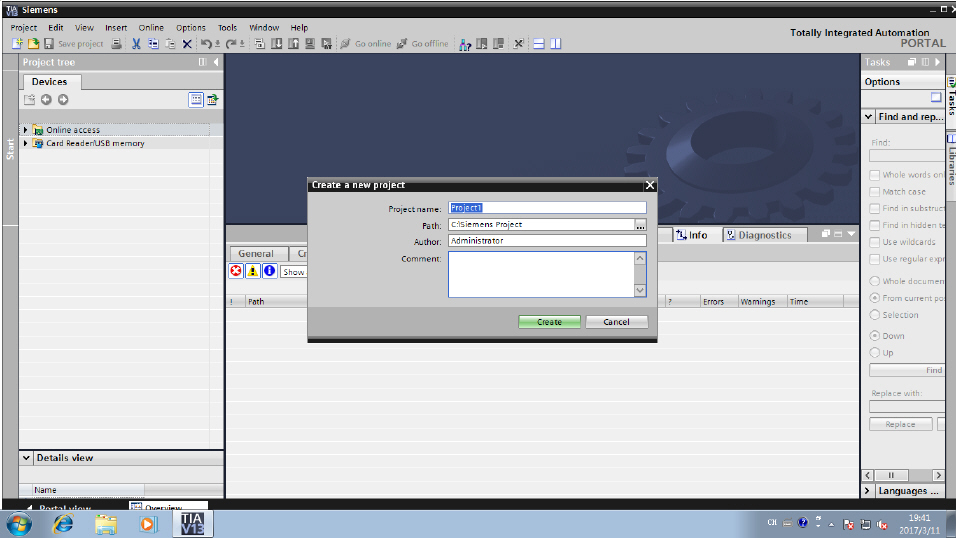The height and width of the screenshot is (538, 956).
Task: Click the Go online toolbar button
Action: coord(366,44)
